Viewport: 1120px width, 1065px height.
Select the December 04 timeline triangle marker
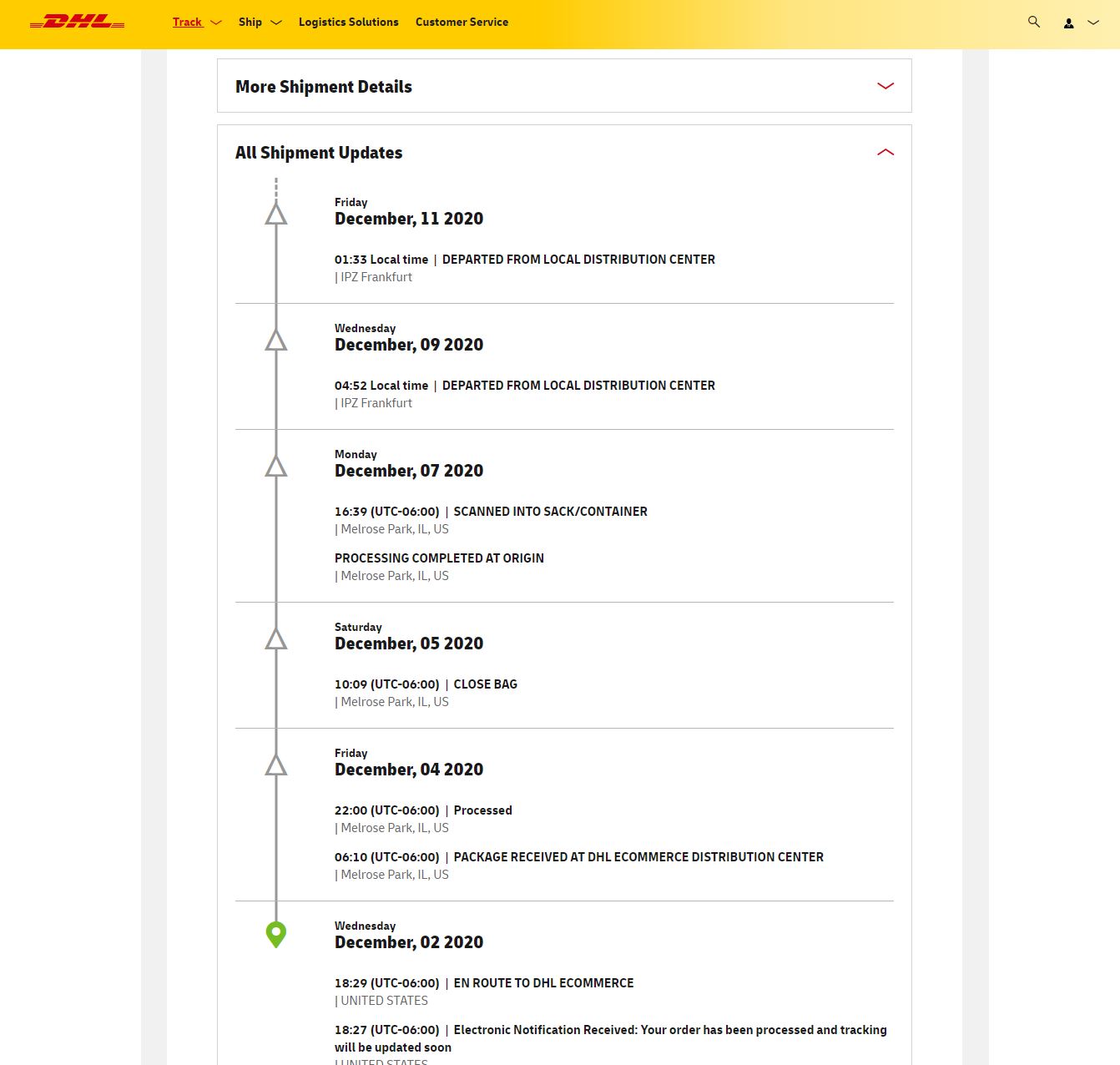[276, 765]
